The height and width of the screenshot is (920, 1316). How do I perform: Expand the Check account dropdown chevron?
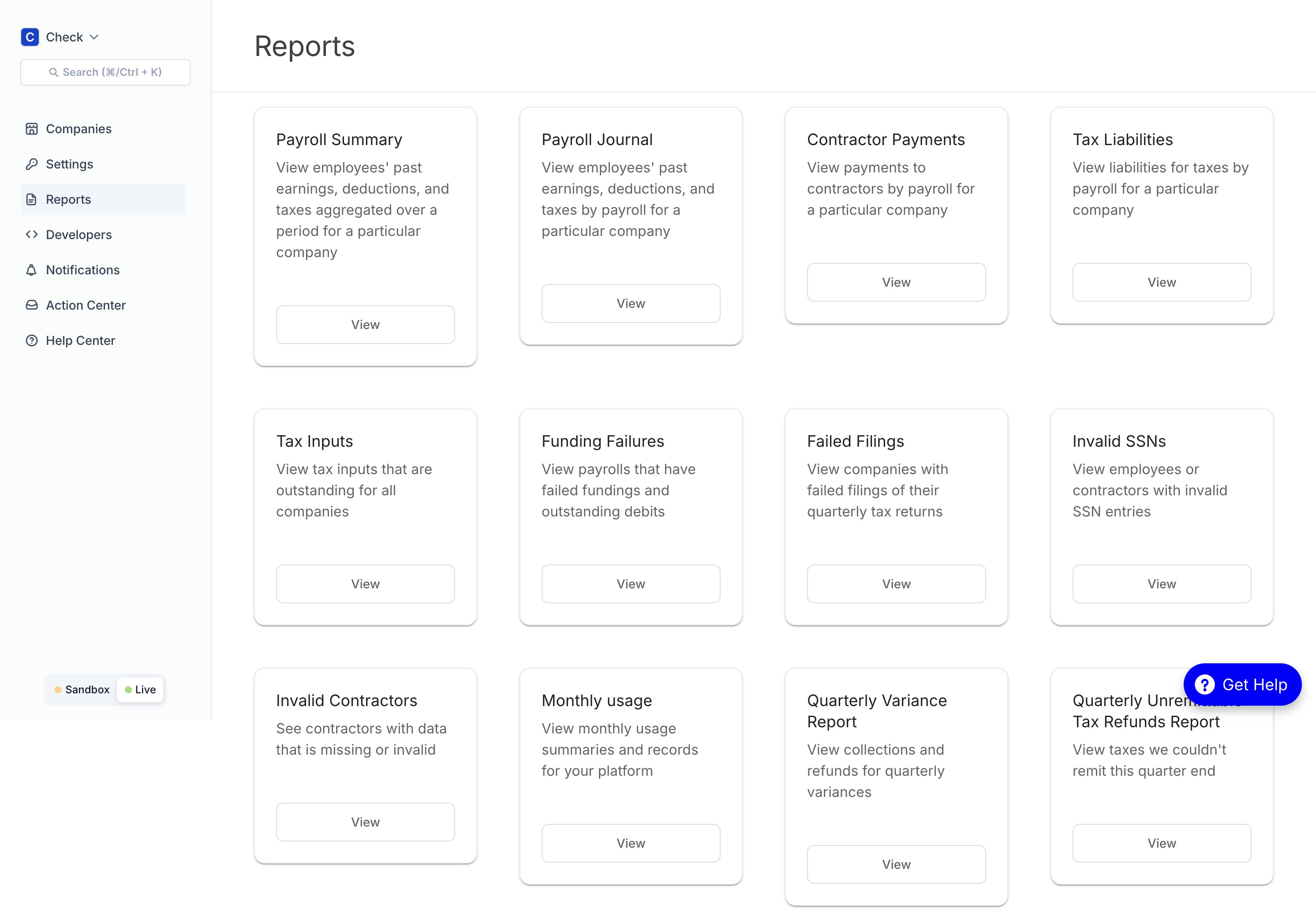tap(94, 37)
